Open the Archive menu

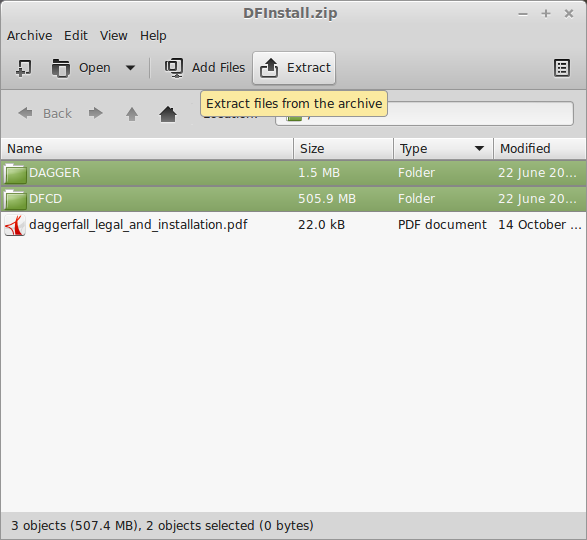click(30, 36)
